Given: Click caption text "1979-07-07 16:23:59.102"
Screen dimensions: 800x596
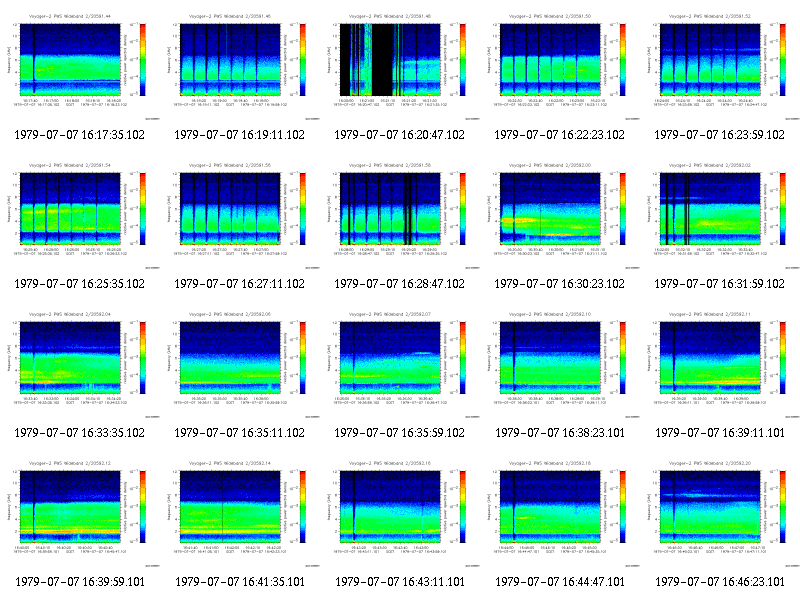Looking at the screenshot, I should tap(719, 135).
